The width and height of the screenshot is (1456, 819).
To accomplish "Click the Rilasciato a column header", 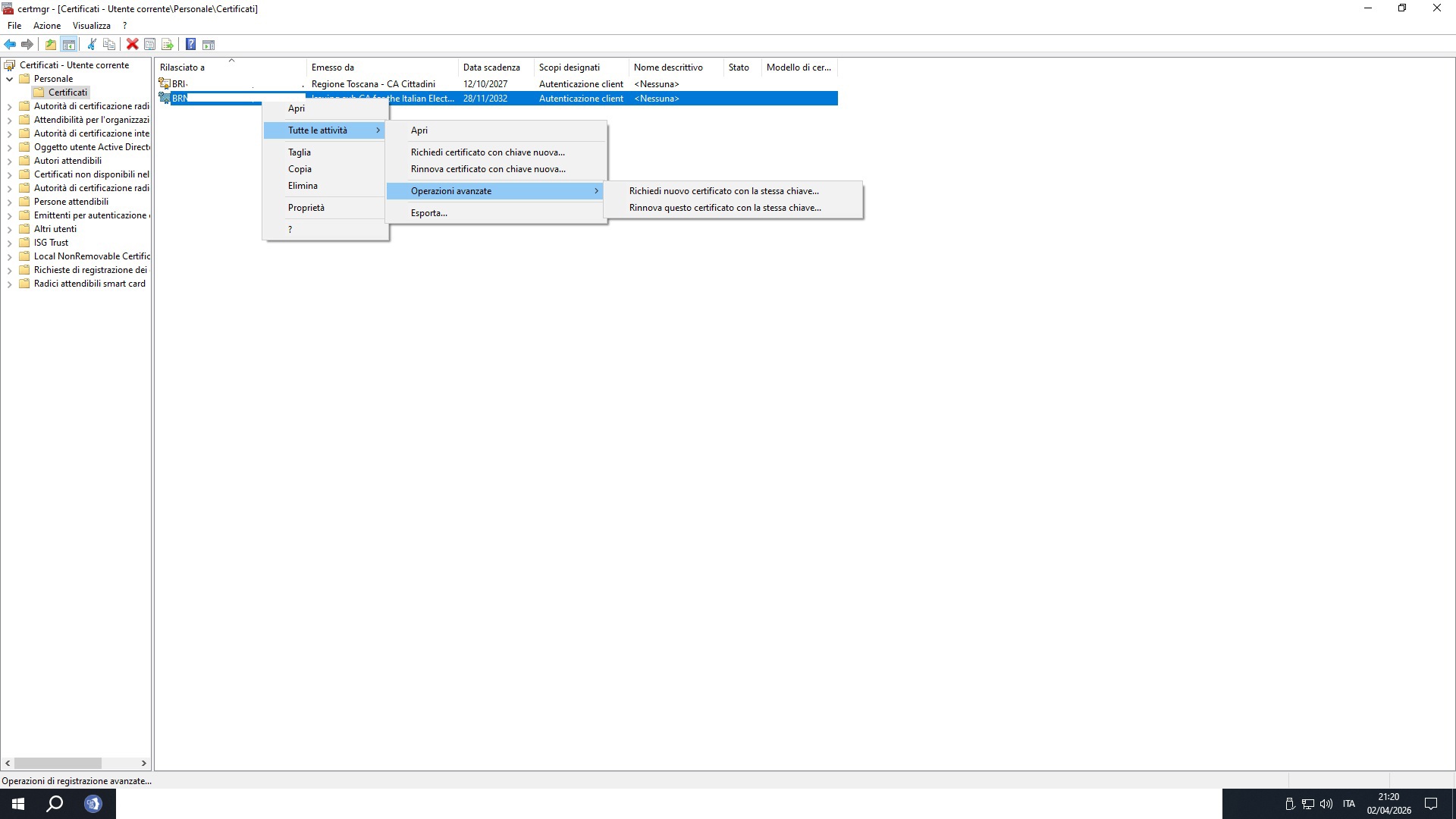I will (231, 67).
